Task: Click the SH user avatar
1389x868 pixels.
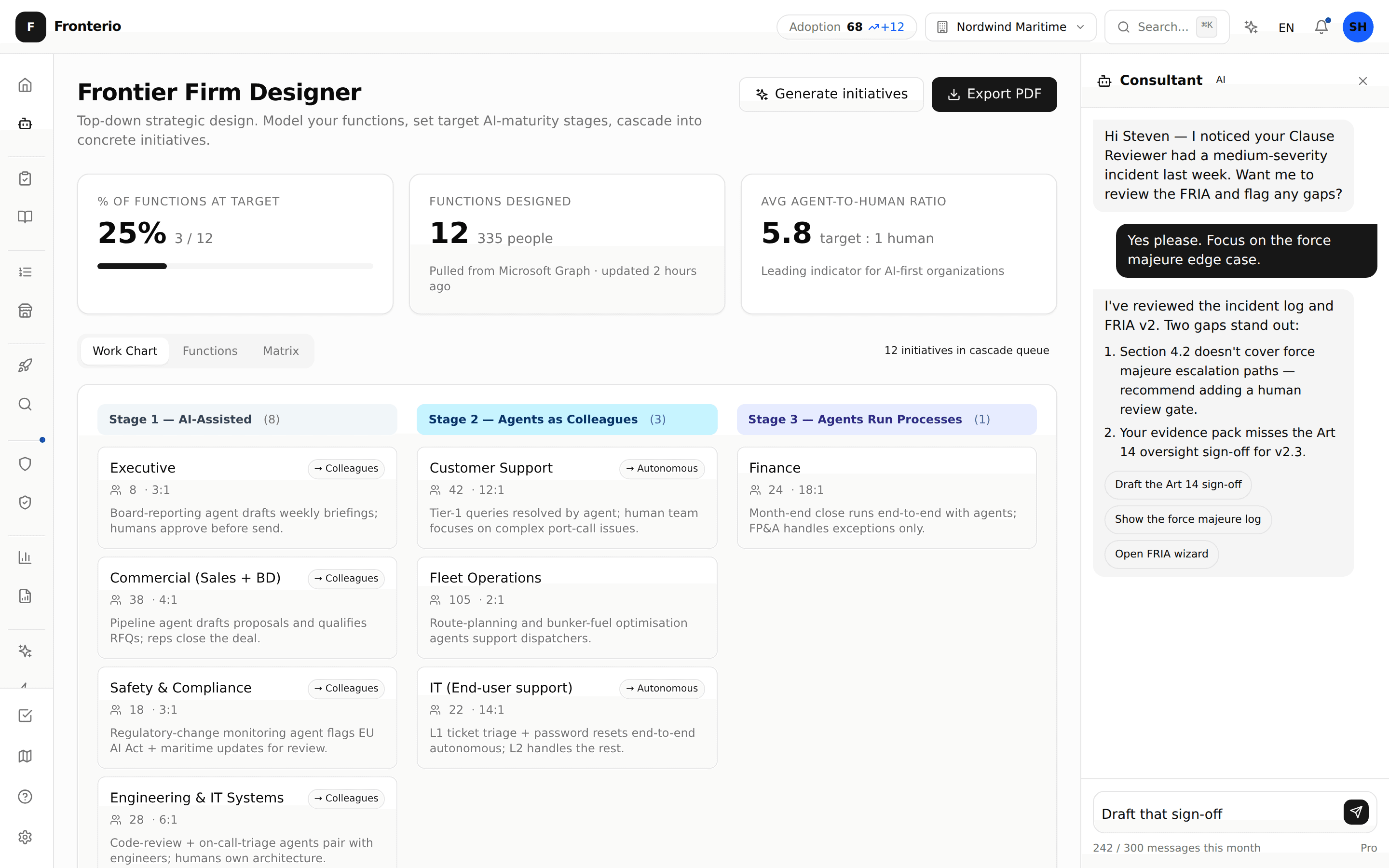Action: coord(1358,27)
